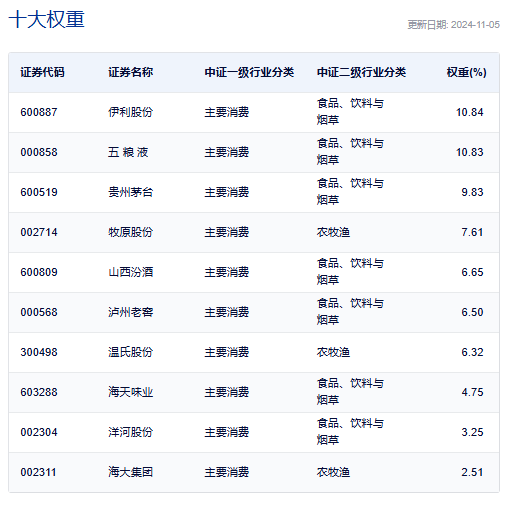This screenshot has width=519, height=507.
Task: Click the 权重(%) column header
Action: (466, 72)
